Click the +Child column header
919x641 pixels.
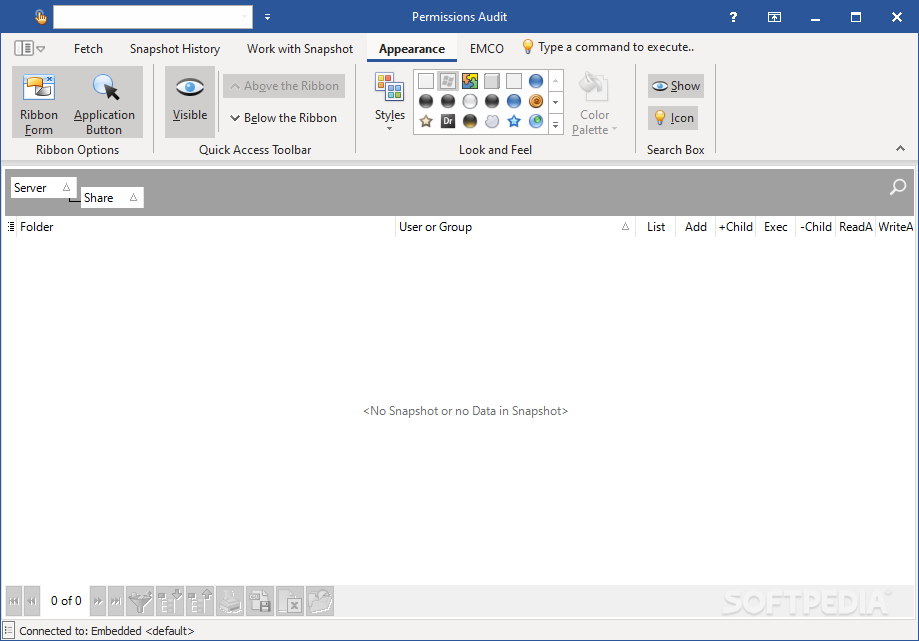click(x=736, y=227)
